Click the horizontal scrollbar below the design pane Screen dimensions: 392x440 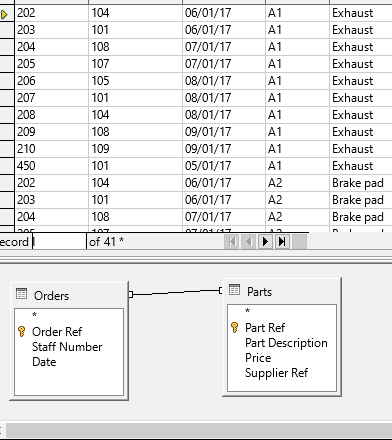tap(199, 430)
